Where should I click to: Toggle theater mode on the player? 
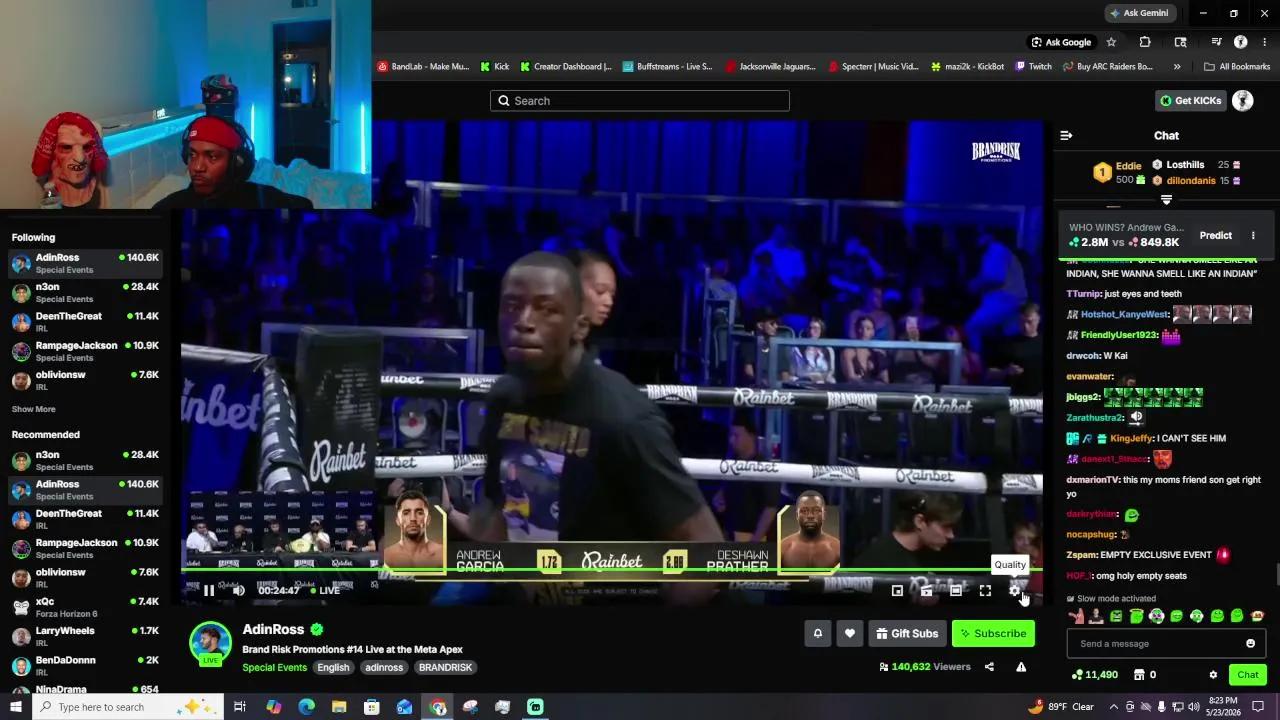coord(956,591)
